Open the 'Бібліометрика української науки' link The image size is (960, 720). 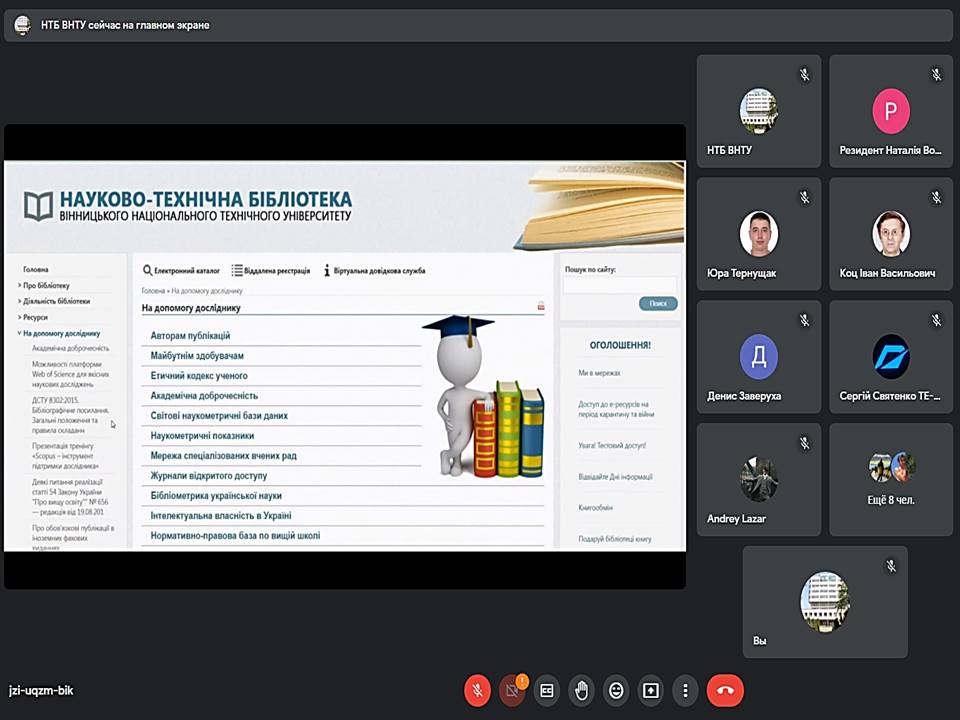pos(216,496)
